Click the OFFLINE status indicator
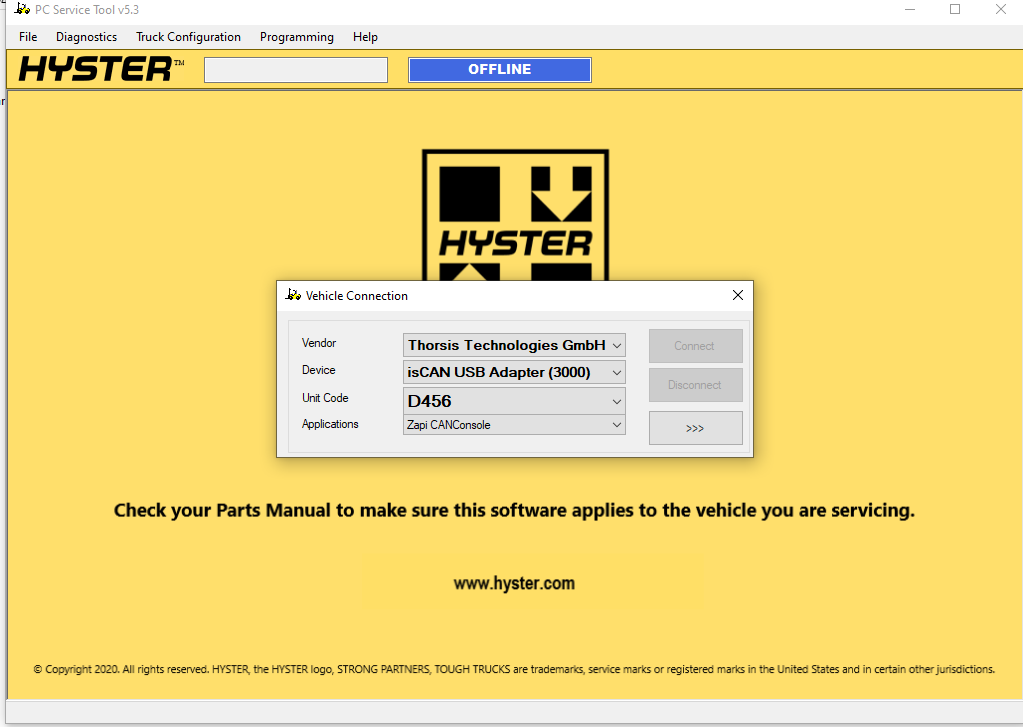Screen dimensions: 1023x727 coord(499,69)
